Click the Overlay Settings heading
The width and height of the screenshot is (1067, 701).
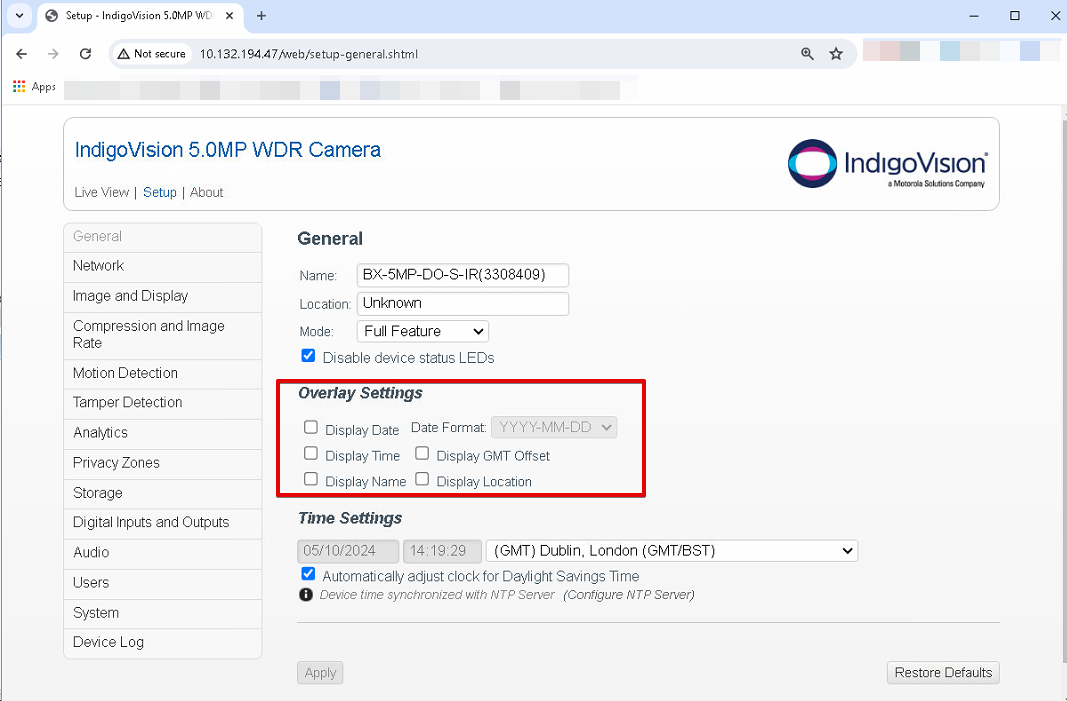(x=360, y=393)
